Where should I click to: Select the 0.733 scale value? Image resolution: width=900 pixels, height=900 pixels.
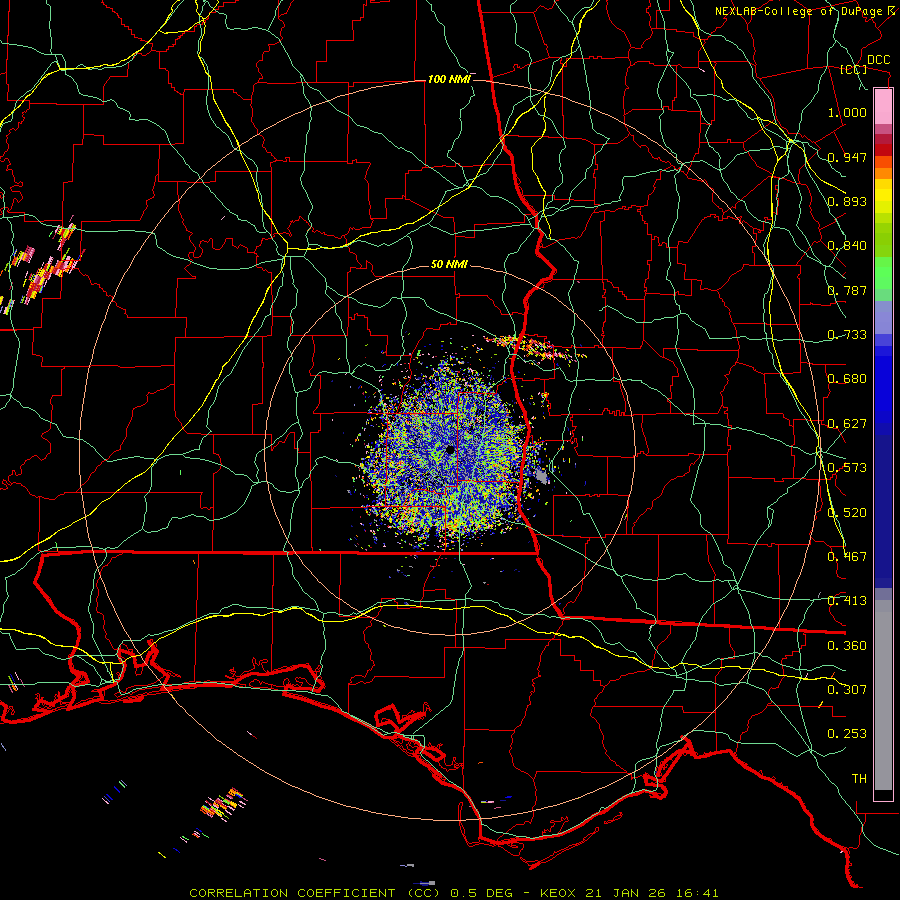847,335
